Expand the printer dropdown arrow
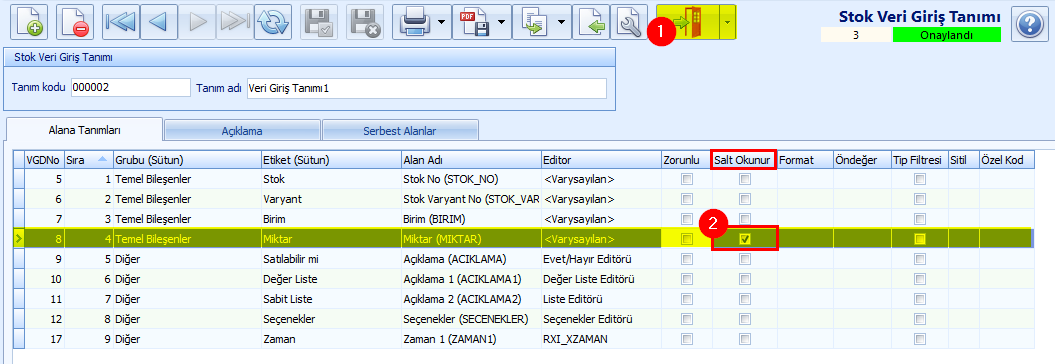1055x364 pixels. [x=441, y=22]
